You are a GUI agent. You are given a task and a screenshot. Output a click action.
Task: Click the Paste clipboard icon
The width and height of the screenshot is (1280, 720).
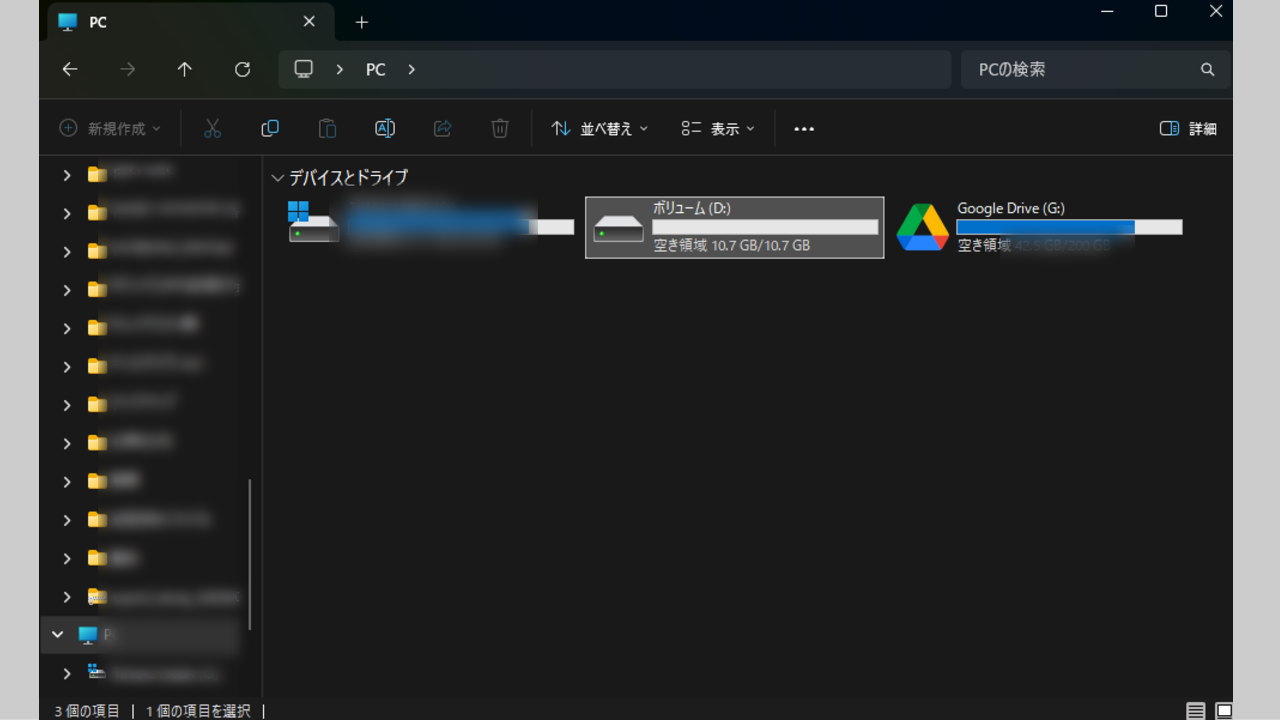[x=327, y=128]
